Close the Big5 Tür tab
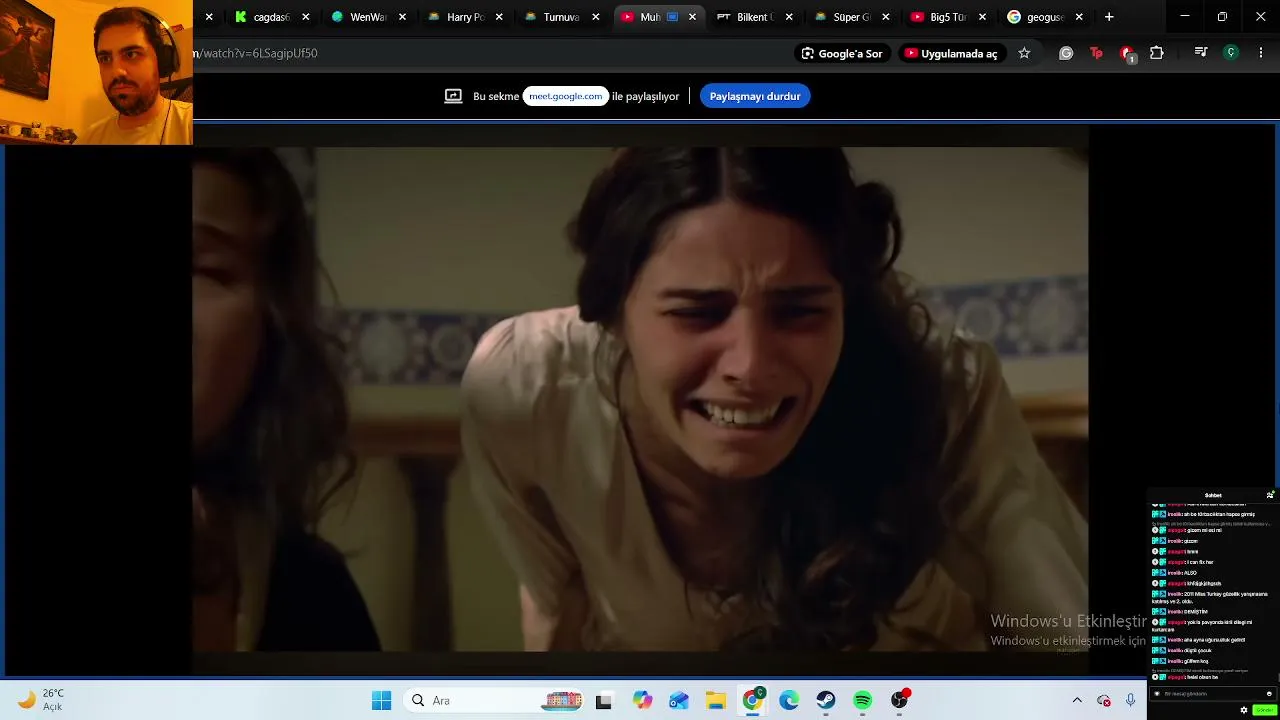 tap(982, 17)
